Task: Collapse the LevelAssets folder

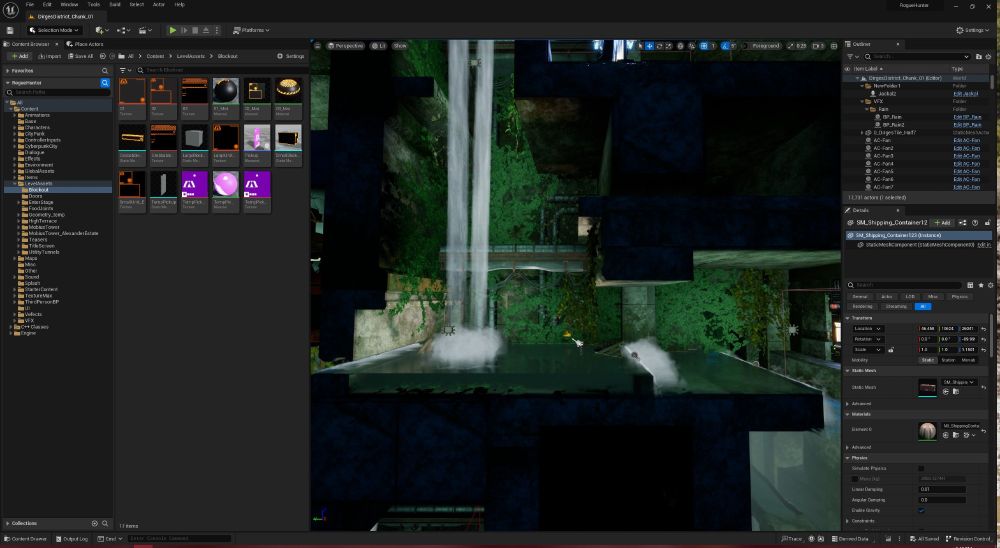Action: coord(15,183)
